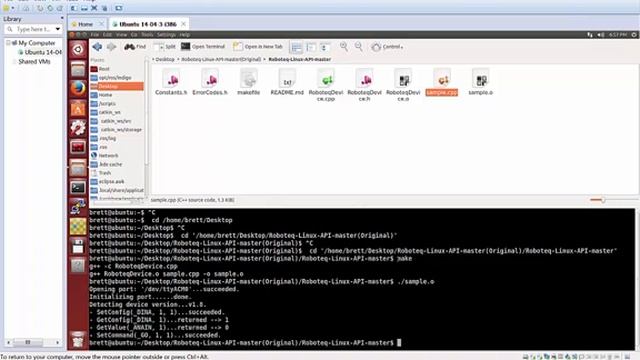640x360 pixels.
Task: Select the README.md file
Action: tap(287, 82)
